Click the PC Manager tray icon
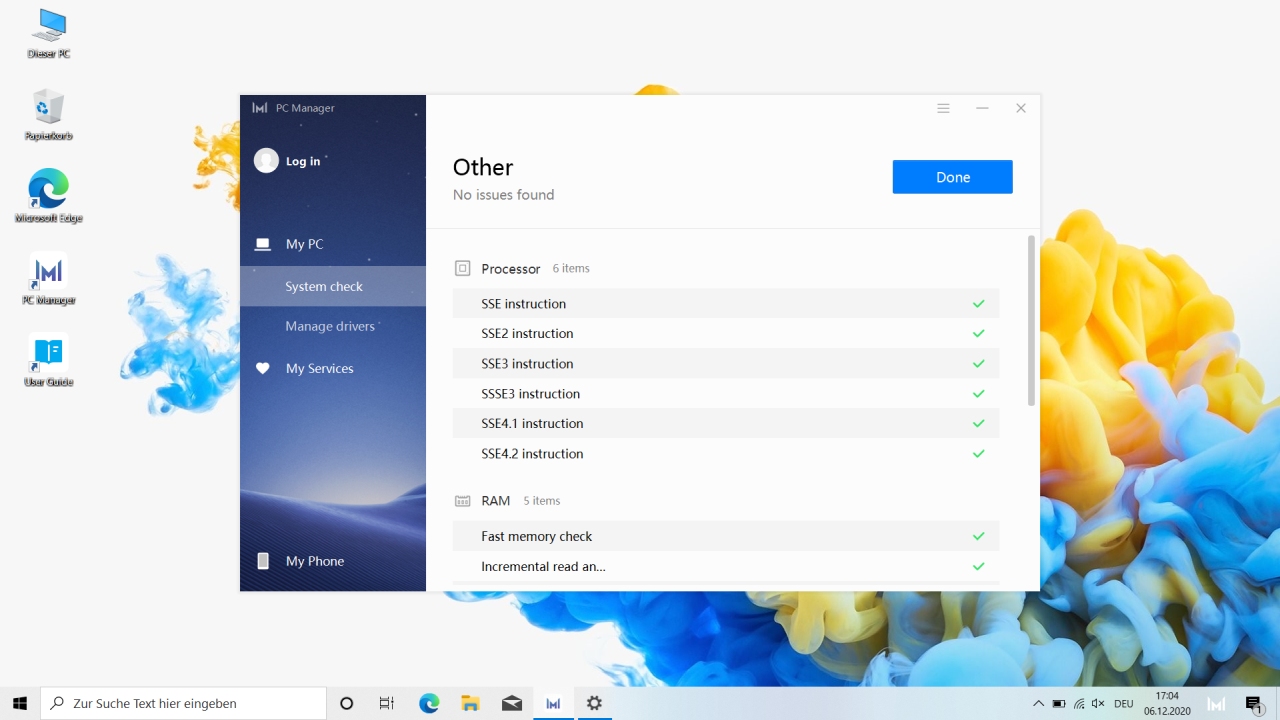The image size is (1280, 720). [x=1216, y=703]
